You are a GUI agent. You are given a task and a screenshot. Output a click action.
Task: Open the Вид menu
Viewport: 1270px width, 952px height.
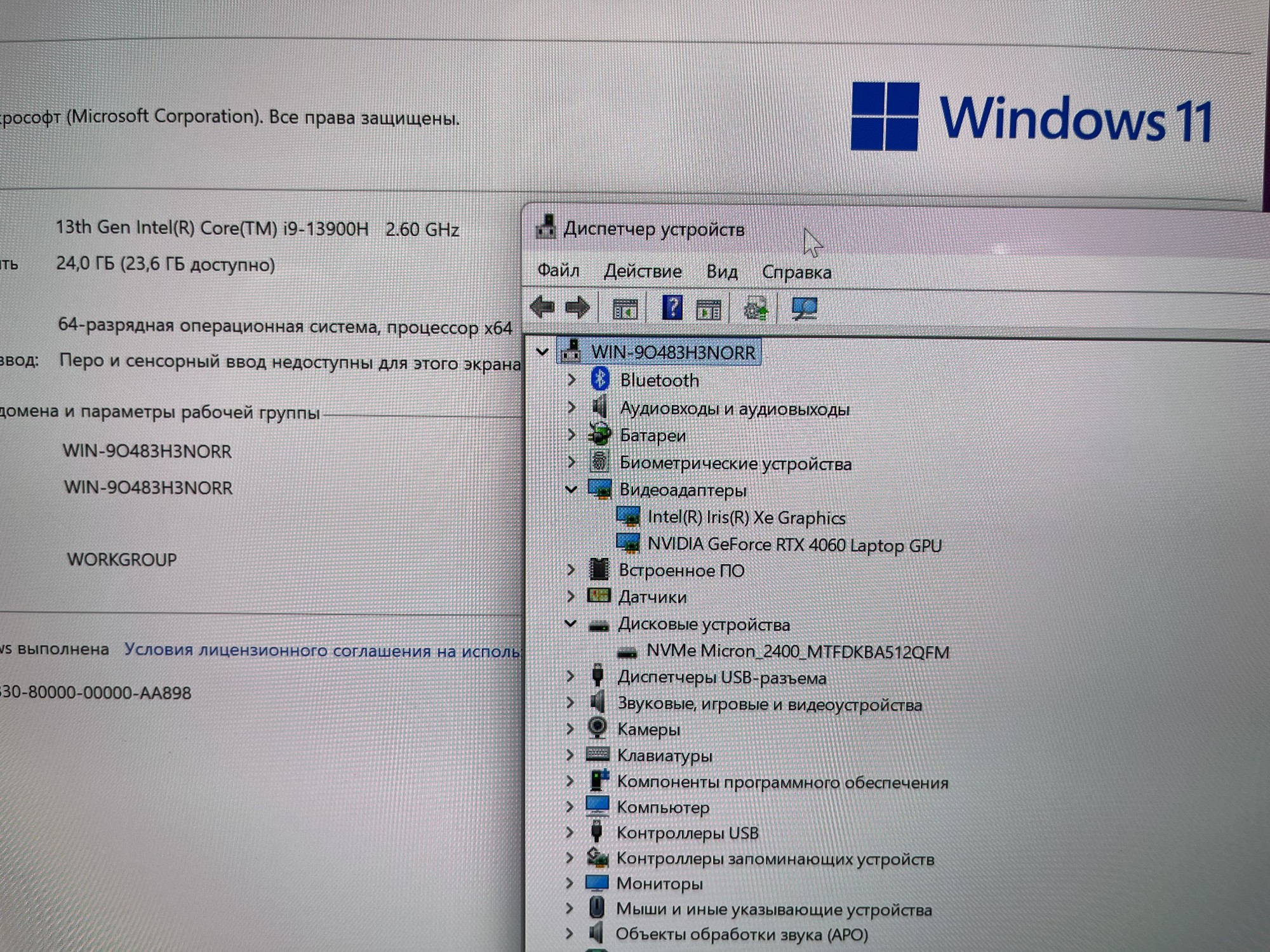[x=722, y=272]
